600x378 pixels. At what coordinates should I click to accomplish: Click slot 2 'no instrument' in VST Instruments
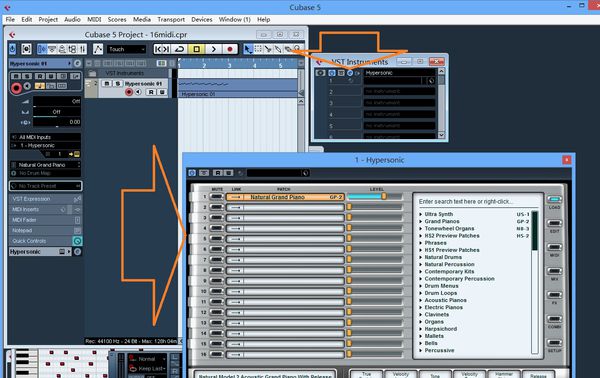point(399,91)
